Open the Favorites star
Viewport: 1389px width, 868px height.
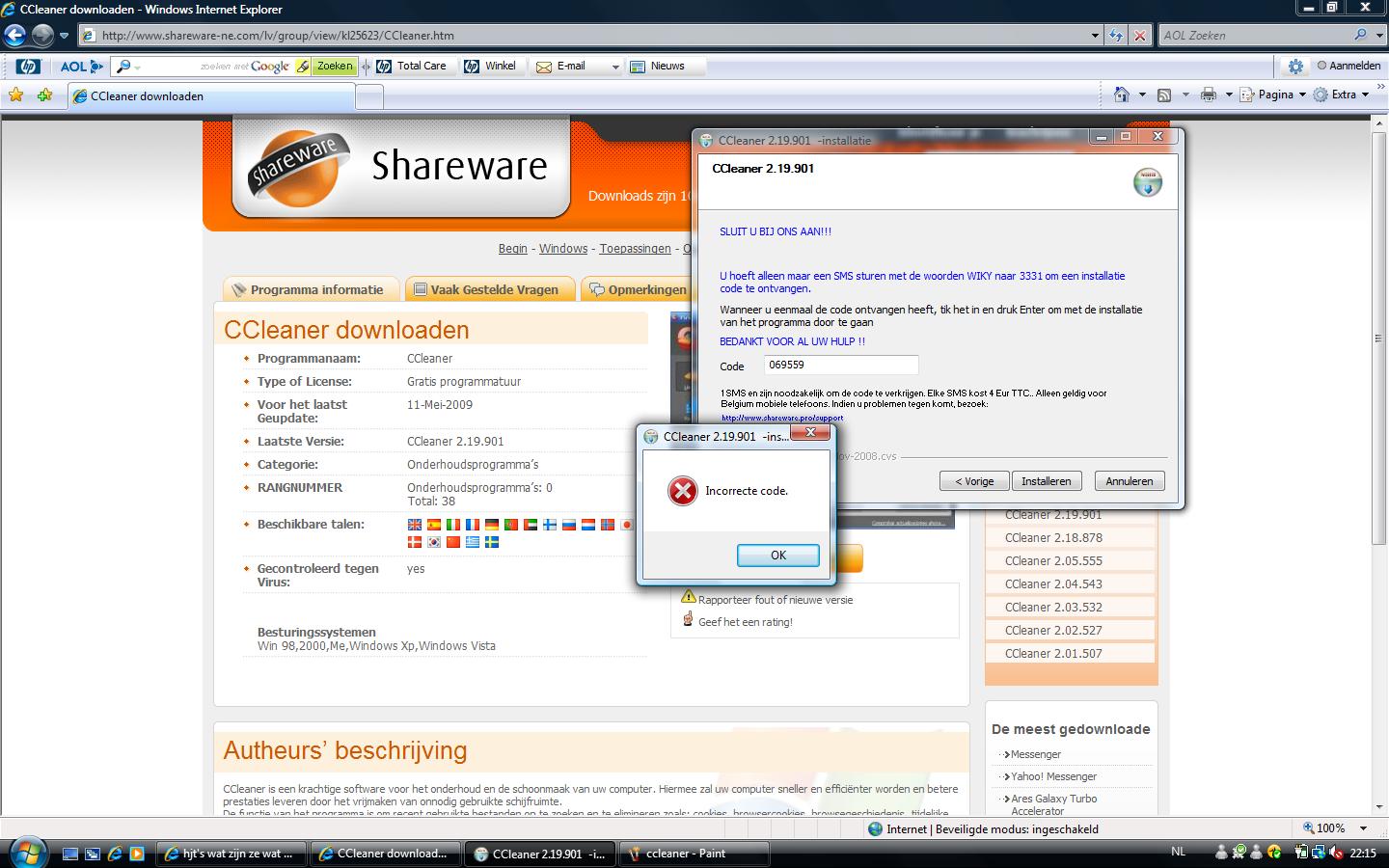pos(15,95)
